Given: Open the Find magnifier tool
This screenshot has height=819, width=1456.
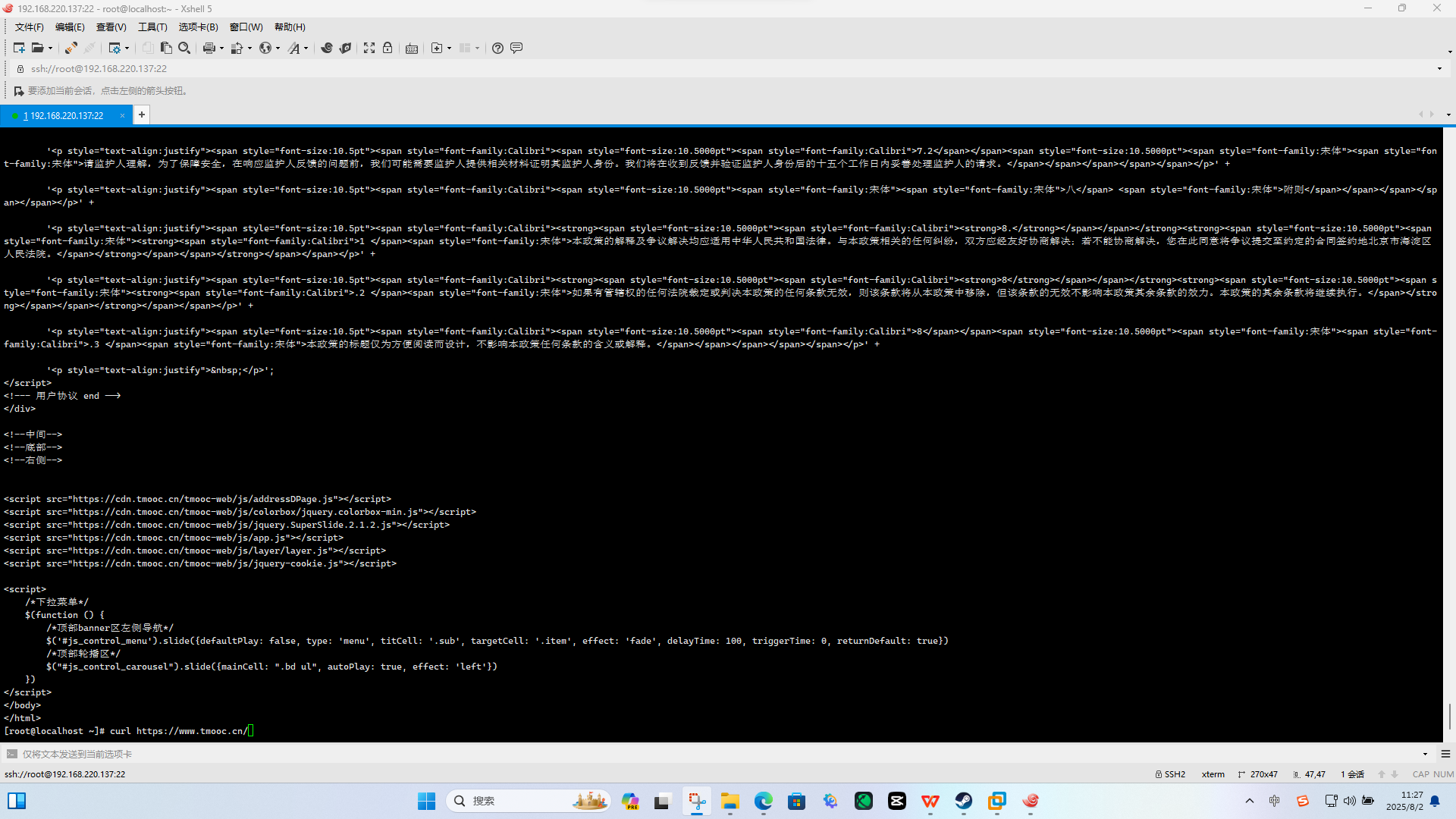Looking at the screenshot, I should click(184, 48).
